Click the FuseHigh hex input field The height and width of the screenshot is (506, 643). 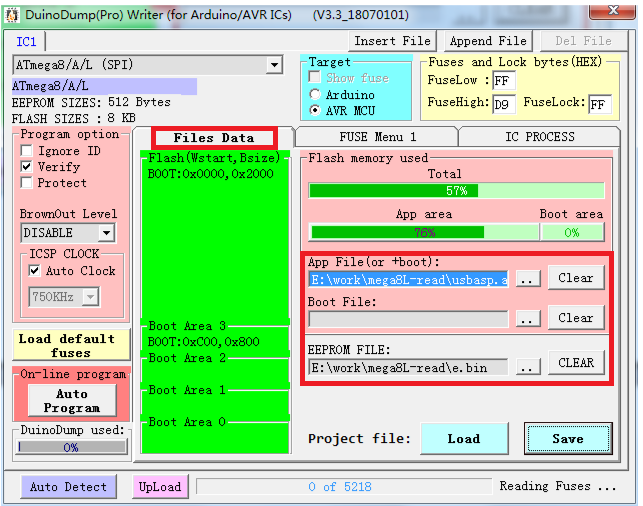(504, 104)
